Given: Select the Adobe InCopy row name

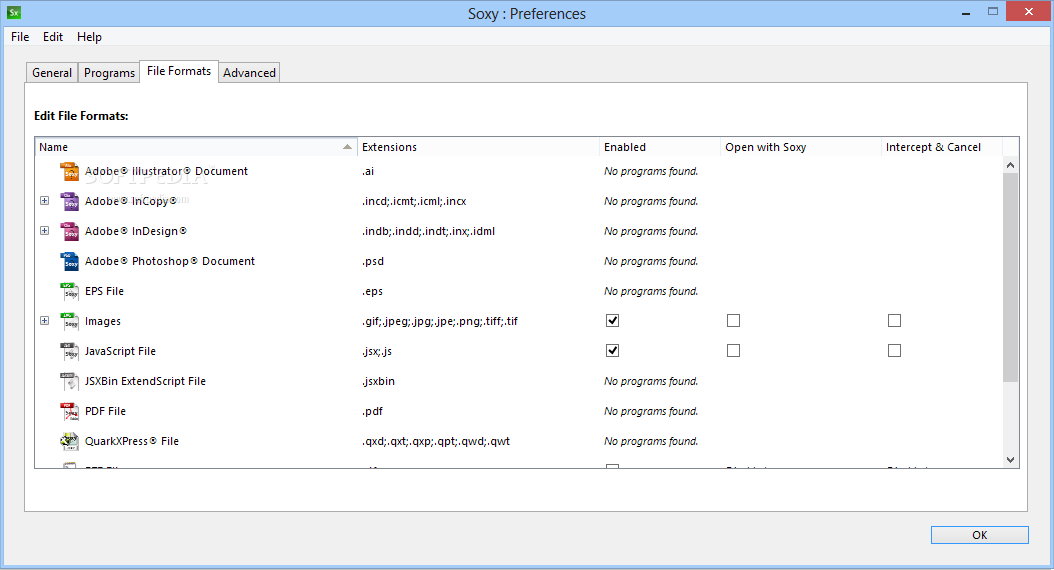Looking at the screenshot, I should (x=131, y=201).
